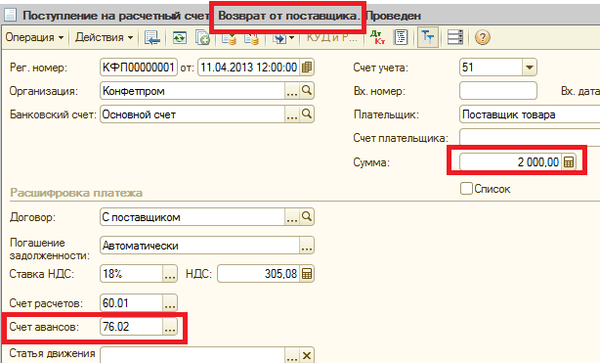Open the calculator icon for Сумма

[x=569, y=162]
